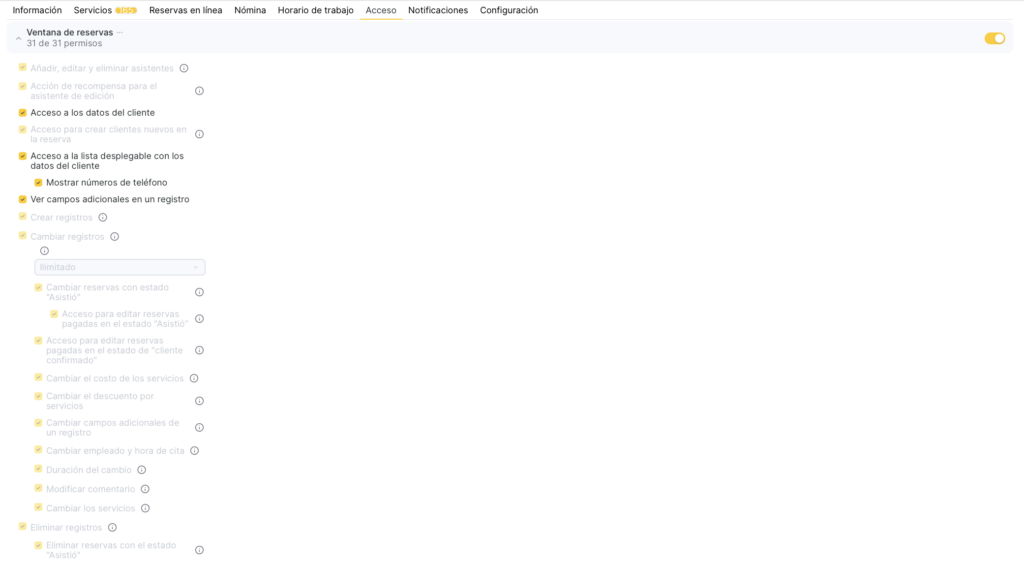Screen dimensions: 1024x566
Task: Click the Ventana de reservas section title
Action: (x=70, y=32)
